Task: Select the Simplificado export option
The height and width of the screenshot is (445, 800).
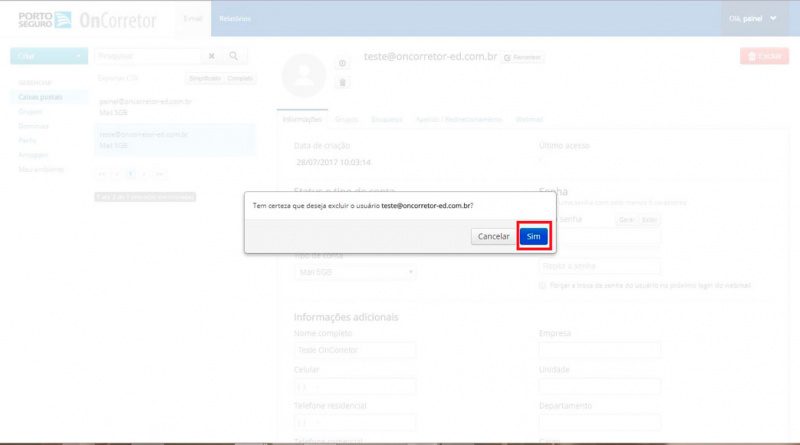Action: point(205,79)
